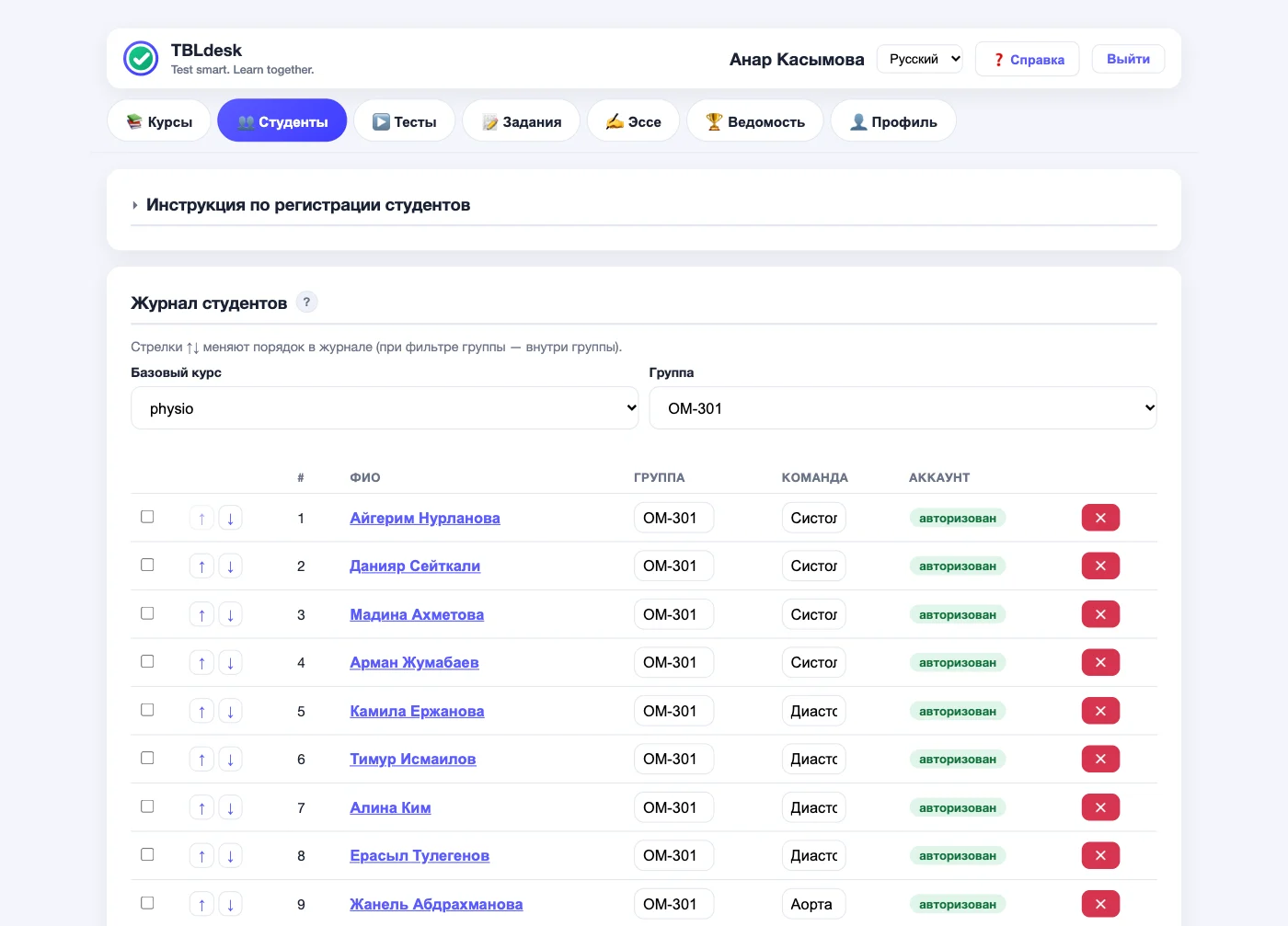1288x926 pixels.
Task: Open the journal help question-mark icon
Action: (306, 302)
